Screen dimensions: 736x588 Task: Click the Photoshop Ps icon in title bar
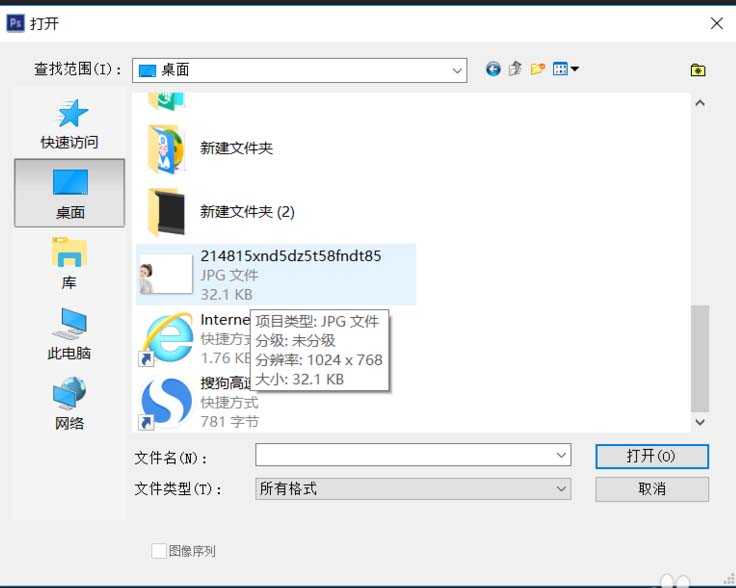pos(15,23)
